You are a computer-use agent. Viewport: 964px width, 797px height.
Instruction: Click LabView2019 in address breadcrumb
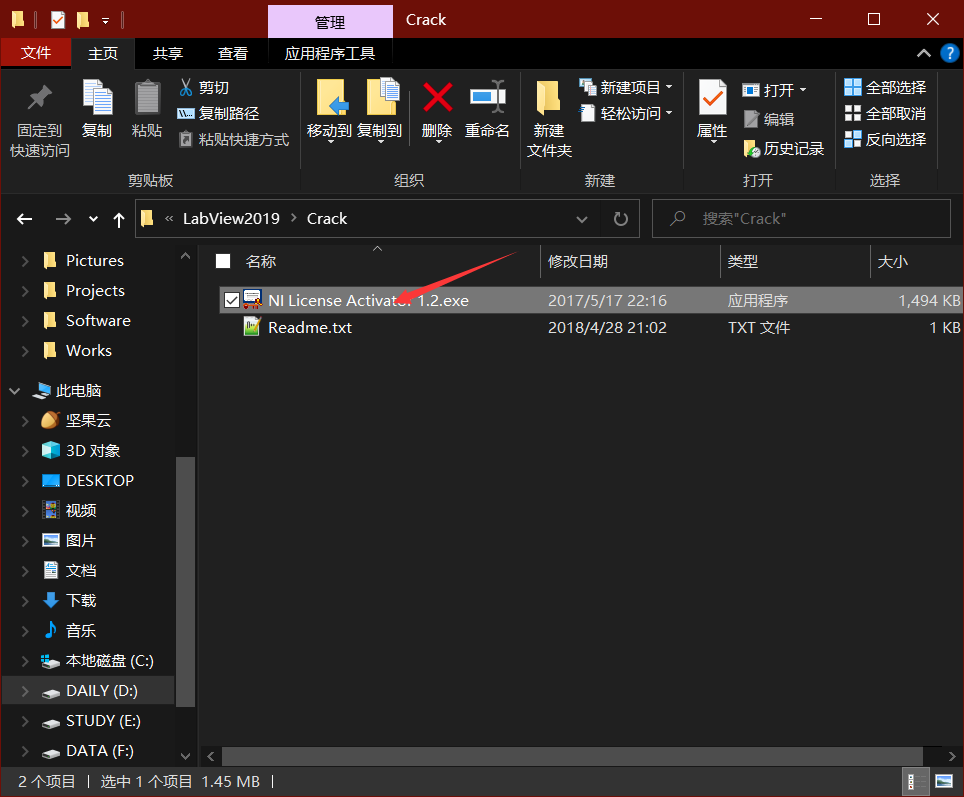(x=231, y=218)
